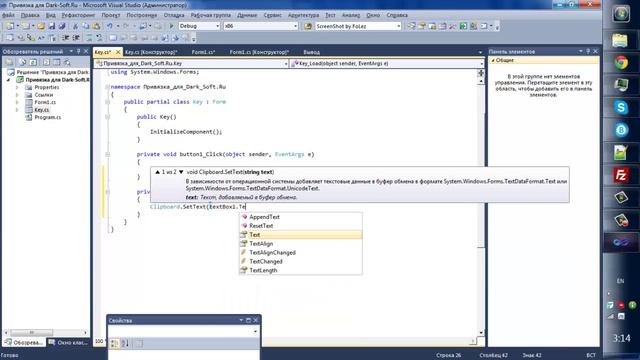Collapse the Общие group in the toolbox
This screenshot has height=360, width=640.
493,60
